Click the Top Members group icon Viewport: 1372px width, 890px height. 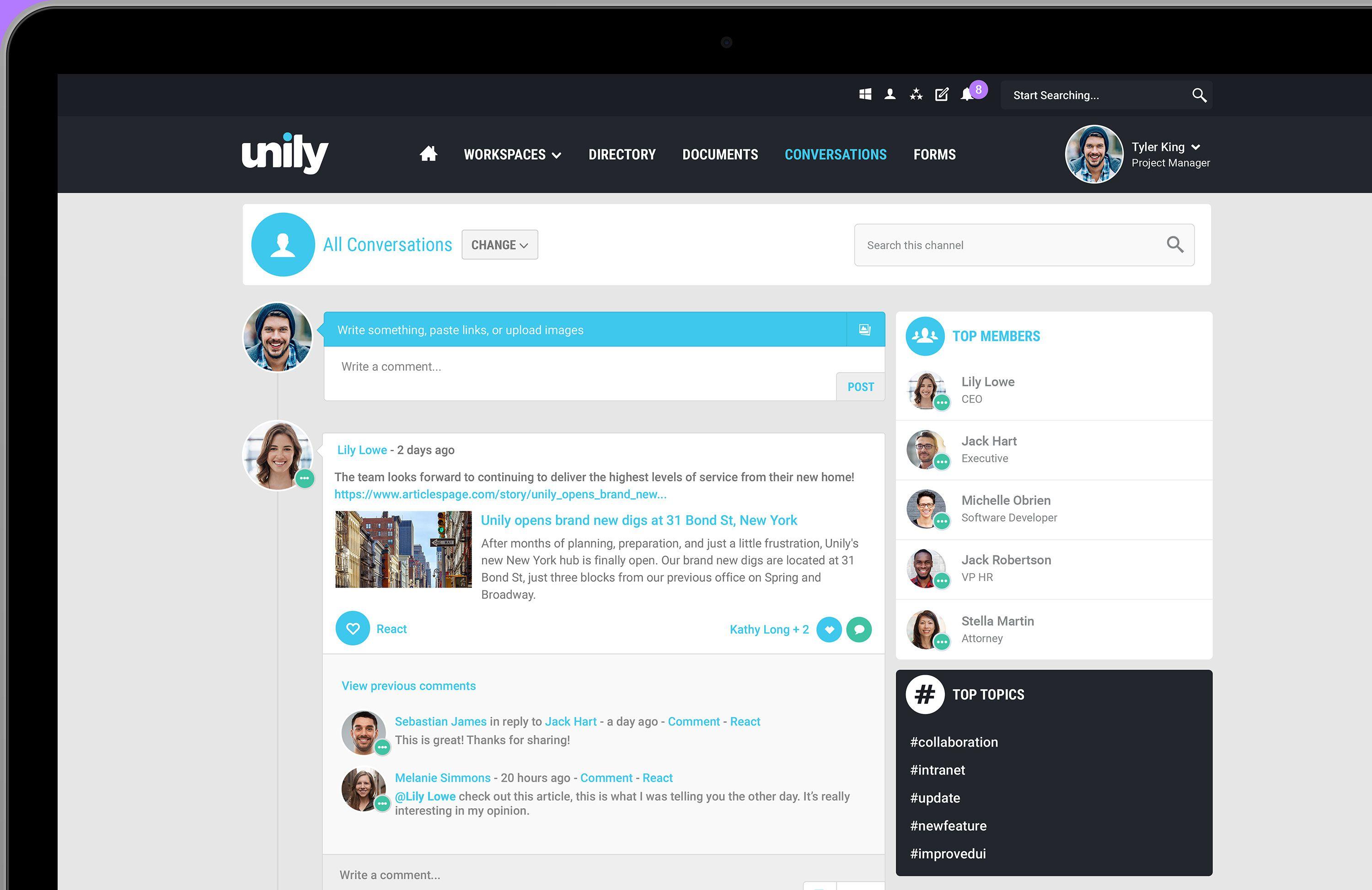[923, 334]
